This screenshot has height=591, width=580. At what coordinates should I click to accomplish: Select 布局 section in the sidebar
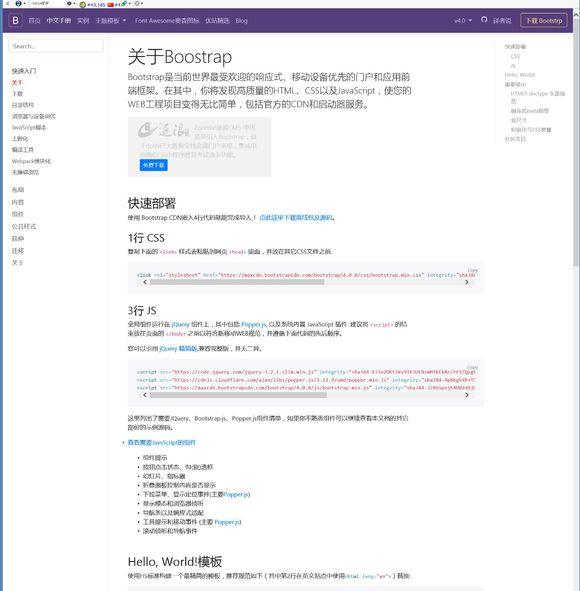point(18,190)
